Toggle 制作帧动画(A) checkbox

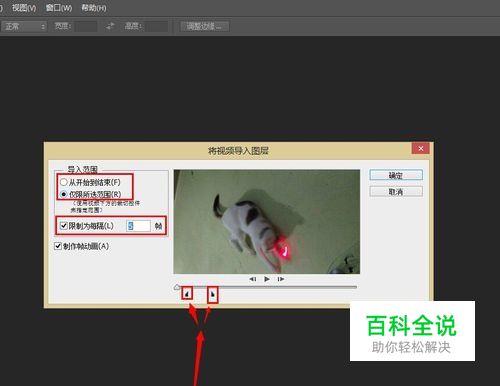[58, 246]
